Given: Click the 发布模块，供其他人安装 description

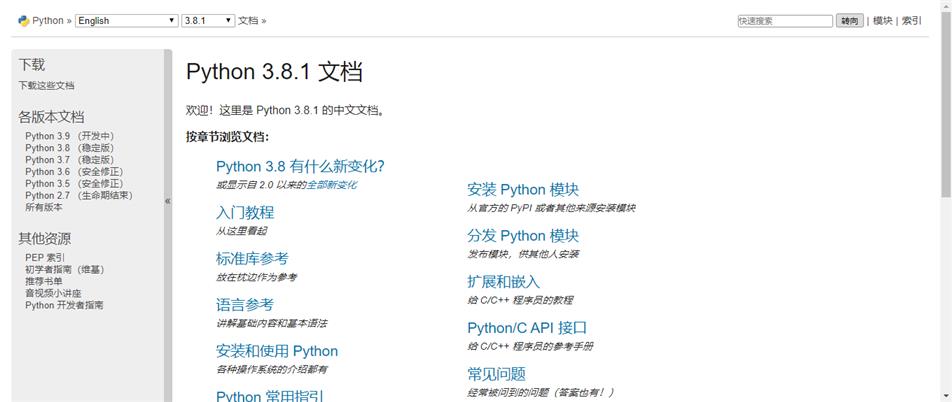Looking at the screenshot, I should [523, 254].
